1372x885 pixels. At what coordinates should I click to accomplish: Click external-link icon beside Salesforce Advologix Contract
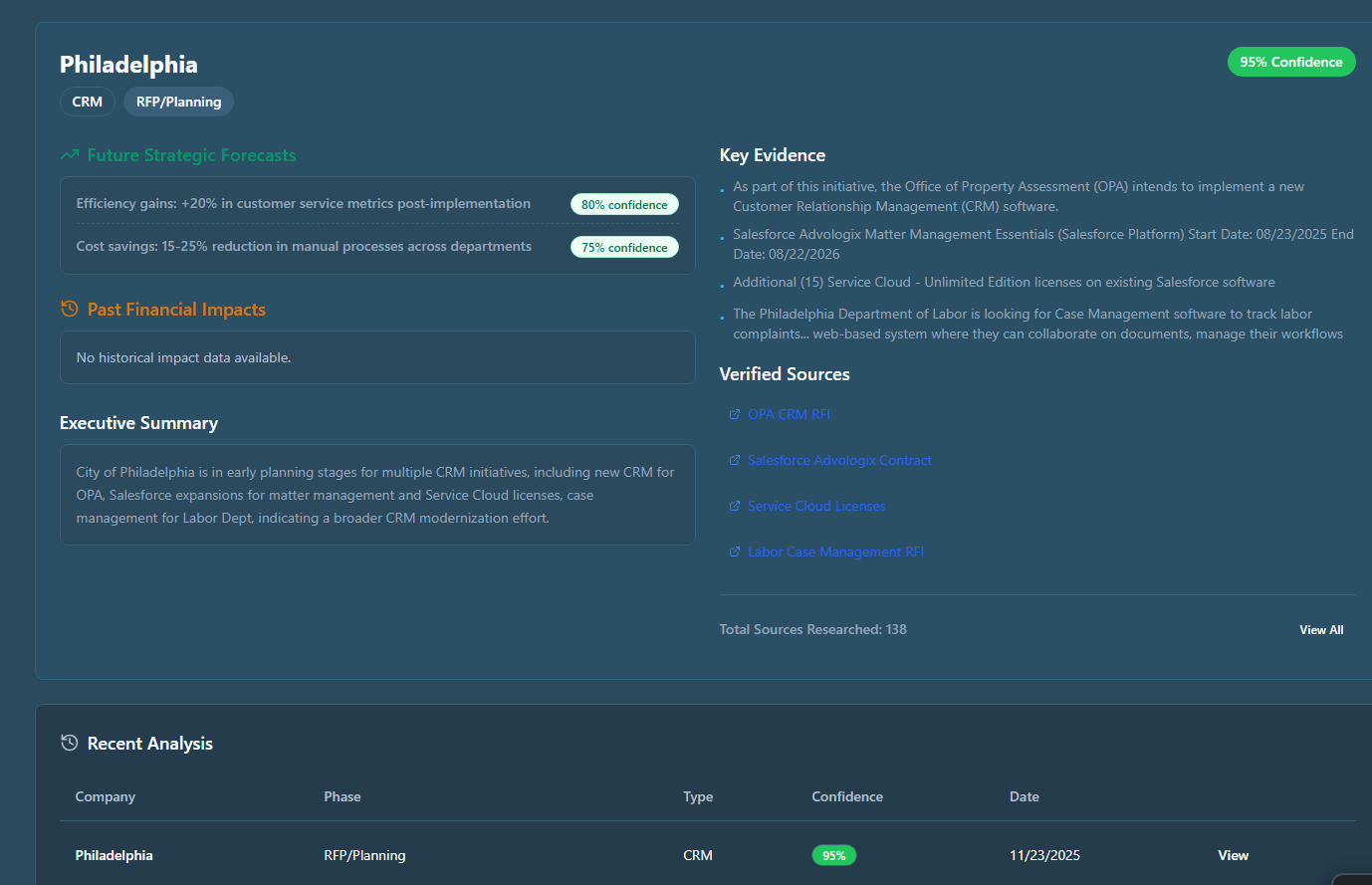[735, 461]
